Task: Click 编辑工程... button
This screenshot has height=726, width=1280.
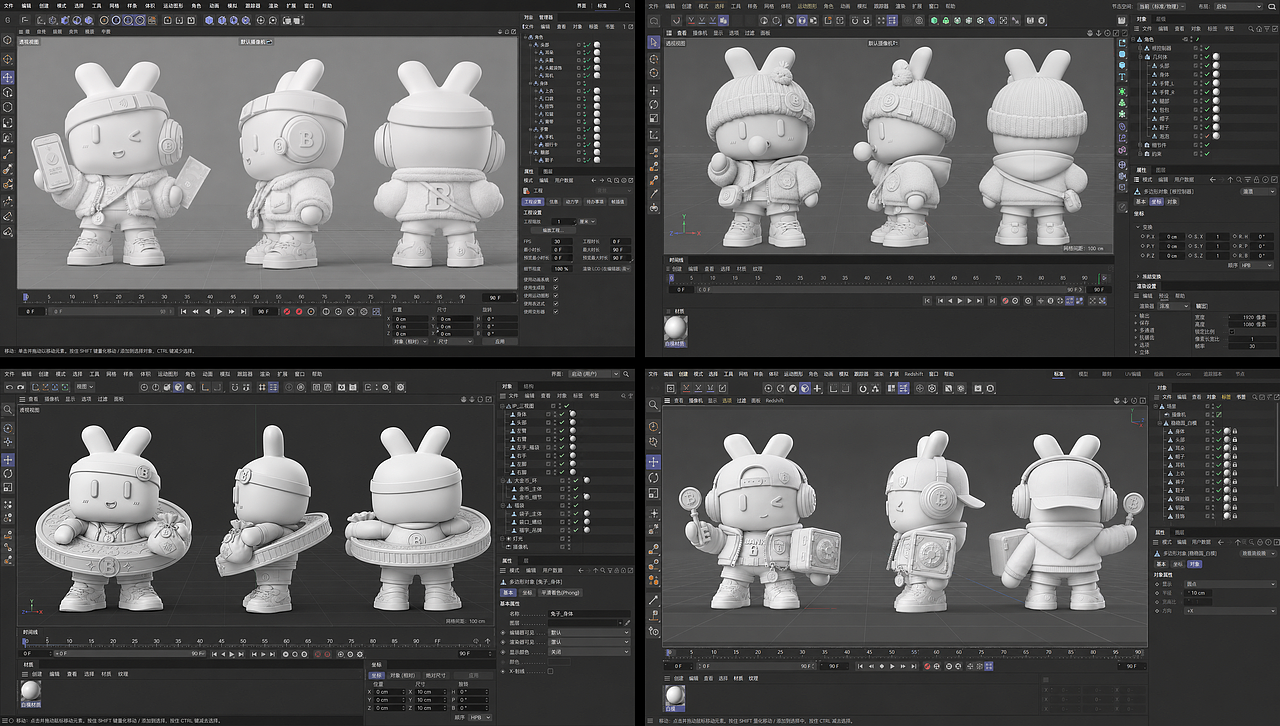Action: (x=553, y=230)
